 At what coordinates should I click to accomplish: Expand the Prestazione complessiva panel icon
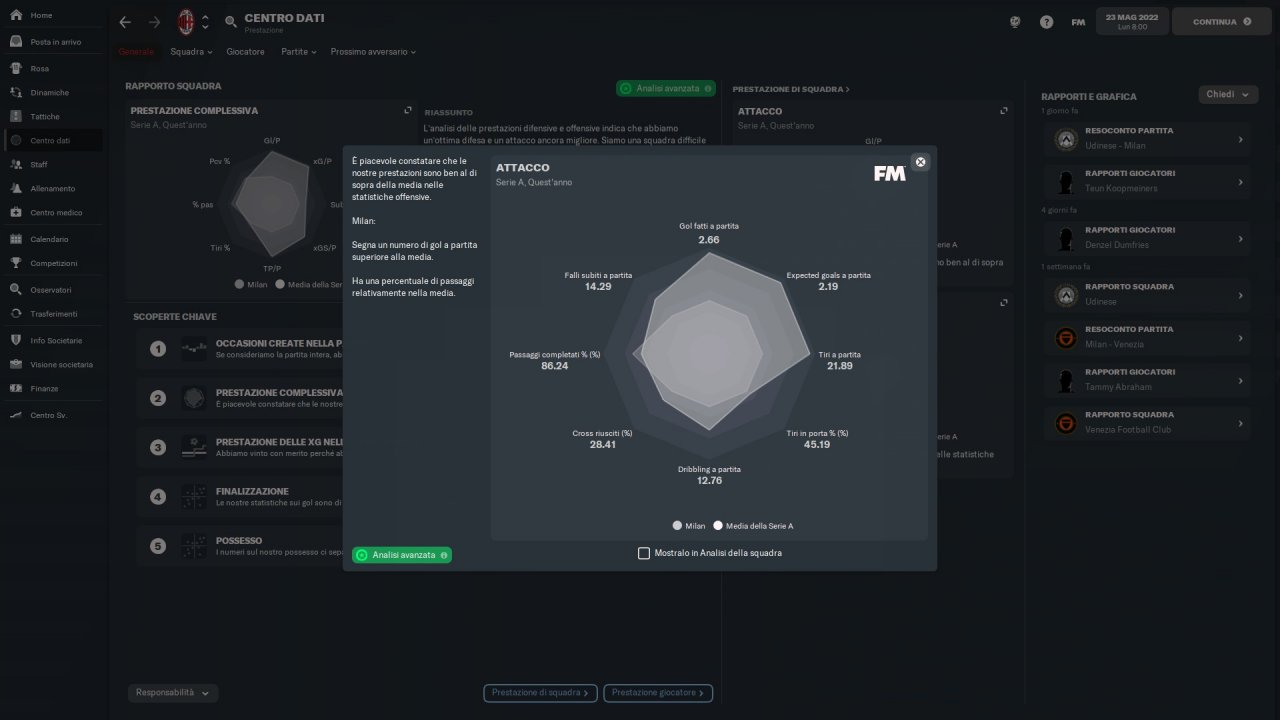coord(408,110)
